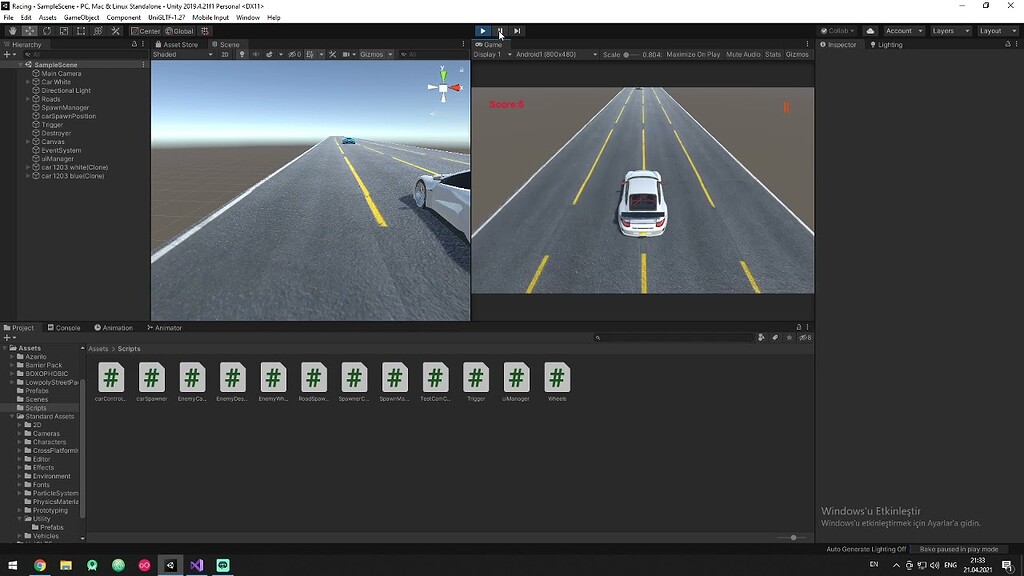Viewport: 1024px width, 576px height.
Task: Unpause play mode
Action: point(499,31)
